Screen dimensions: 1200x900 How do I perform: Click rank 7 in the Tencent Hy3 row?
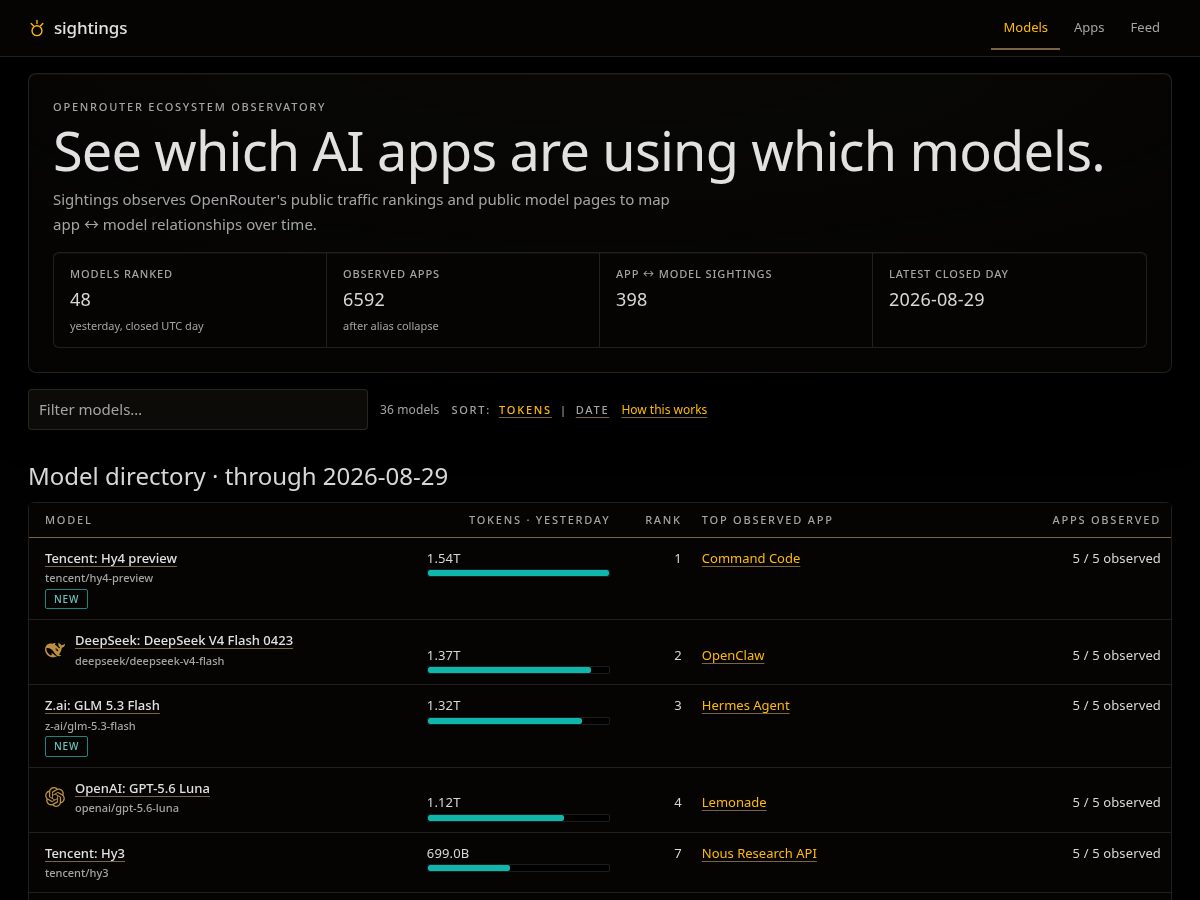pyautogui.click(x=677, y=853)
